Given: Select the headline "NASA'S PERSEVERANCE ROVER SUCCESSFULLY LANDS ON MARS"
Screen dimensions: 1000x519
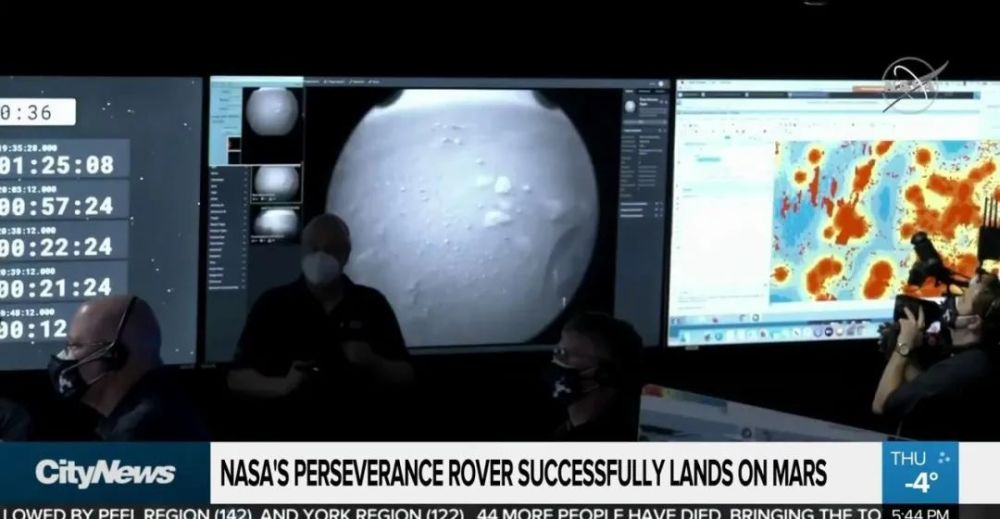Looking at the screenshot, I should [523, 473].
